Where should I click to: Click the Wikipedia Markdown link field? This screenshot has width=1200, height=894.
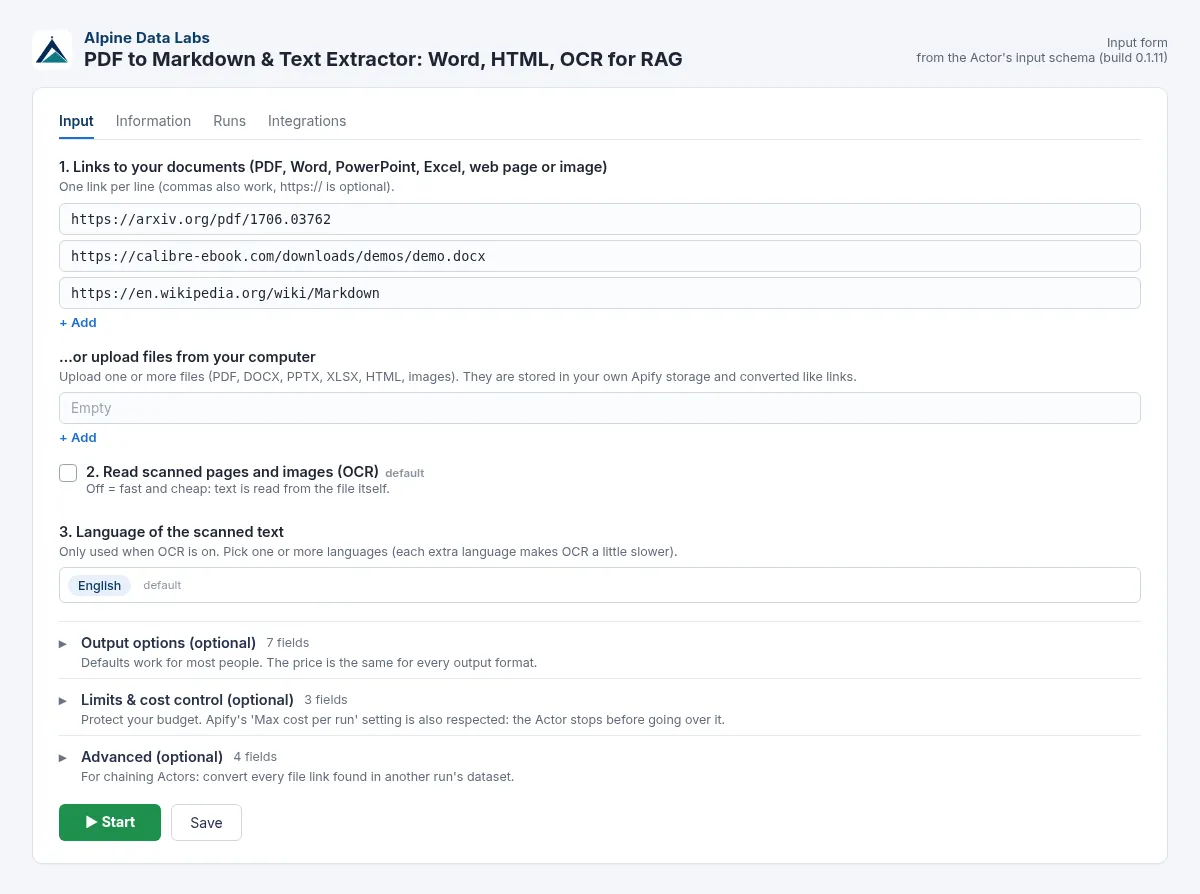coord(600,293)
